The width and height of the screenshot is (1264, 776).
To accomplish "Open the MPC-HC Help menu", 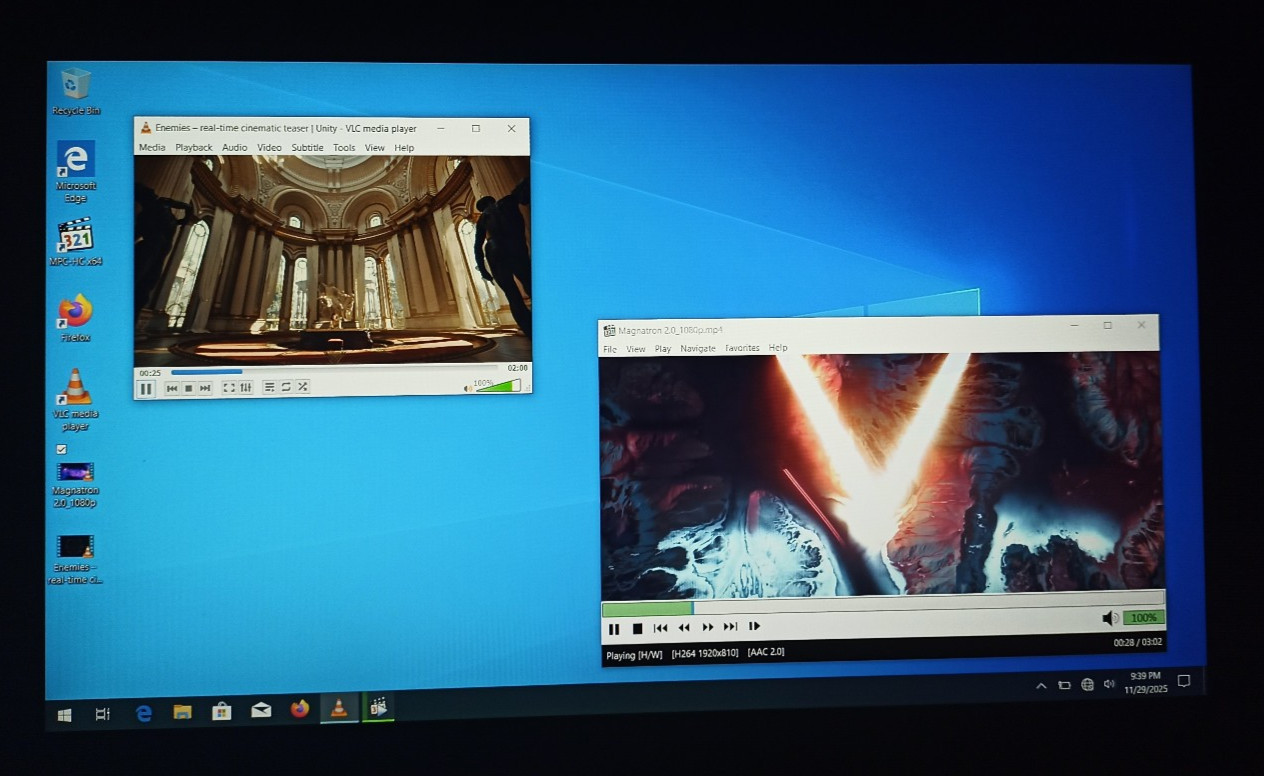I will pyautogui.click(x=778, y=348).
